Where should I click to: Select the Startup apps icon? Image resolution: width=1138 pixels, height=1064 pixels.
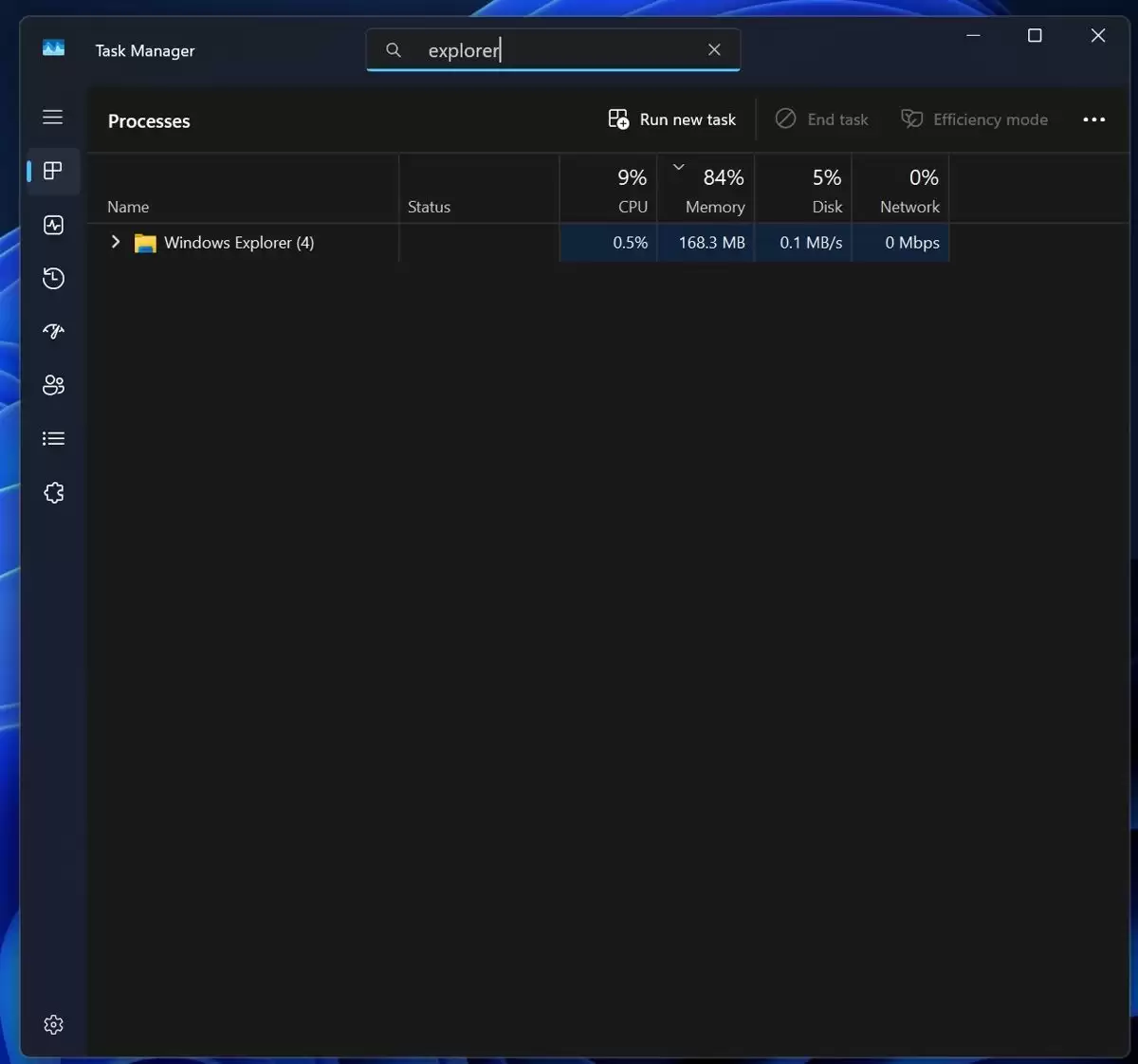coord(53,331)
